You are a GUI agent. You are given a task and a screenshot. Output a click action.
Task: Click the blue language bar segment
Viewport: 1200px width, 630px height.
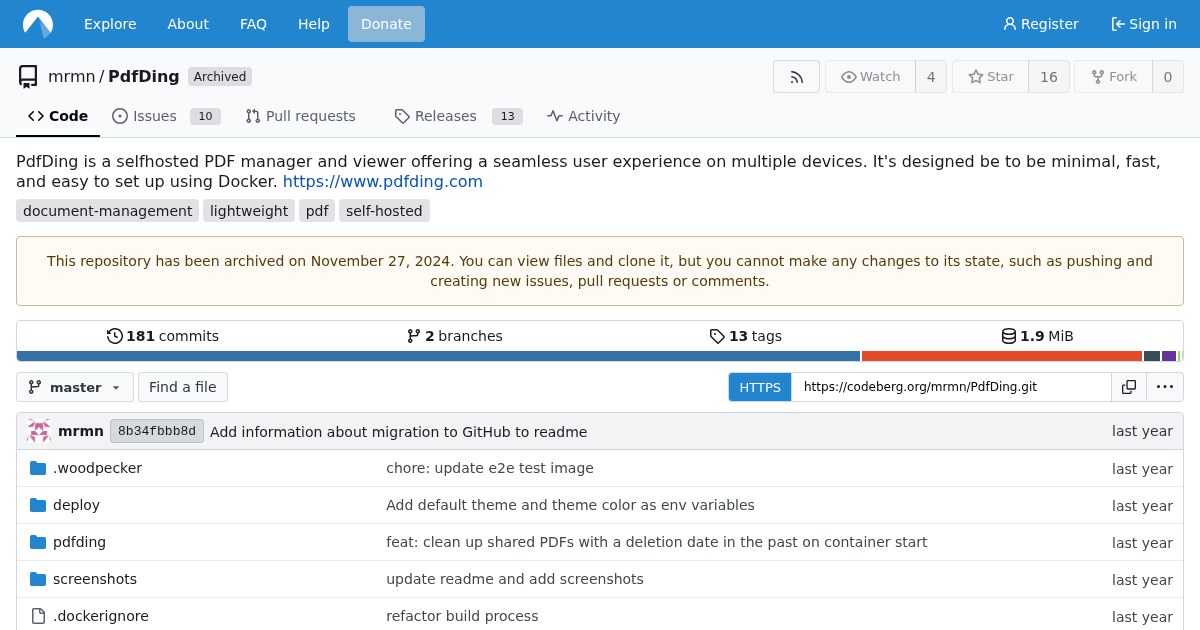(438, 356)
